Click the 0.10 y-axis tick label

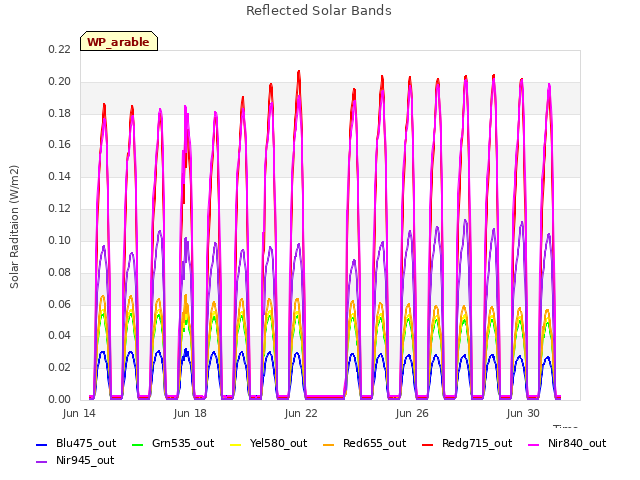(x=59, y=240)
